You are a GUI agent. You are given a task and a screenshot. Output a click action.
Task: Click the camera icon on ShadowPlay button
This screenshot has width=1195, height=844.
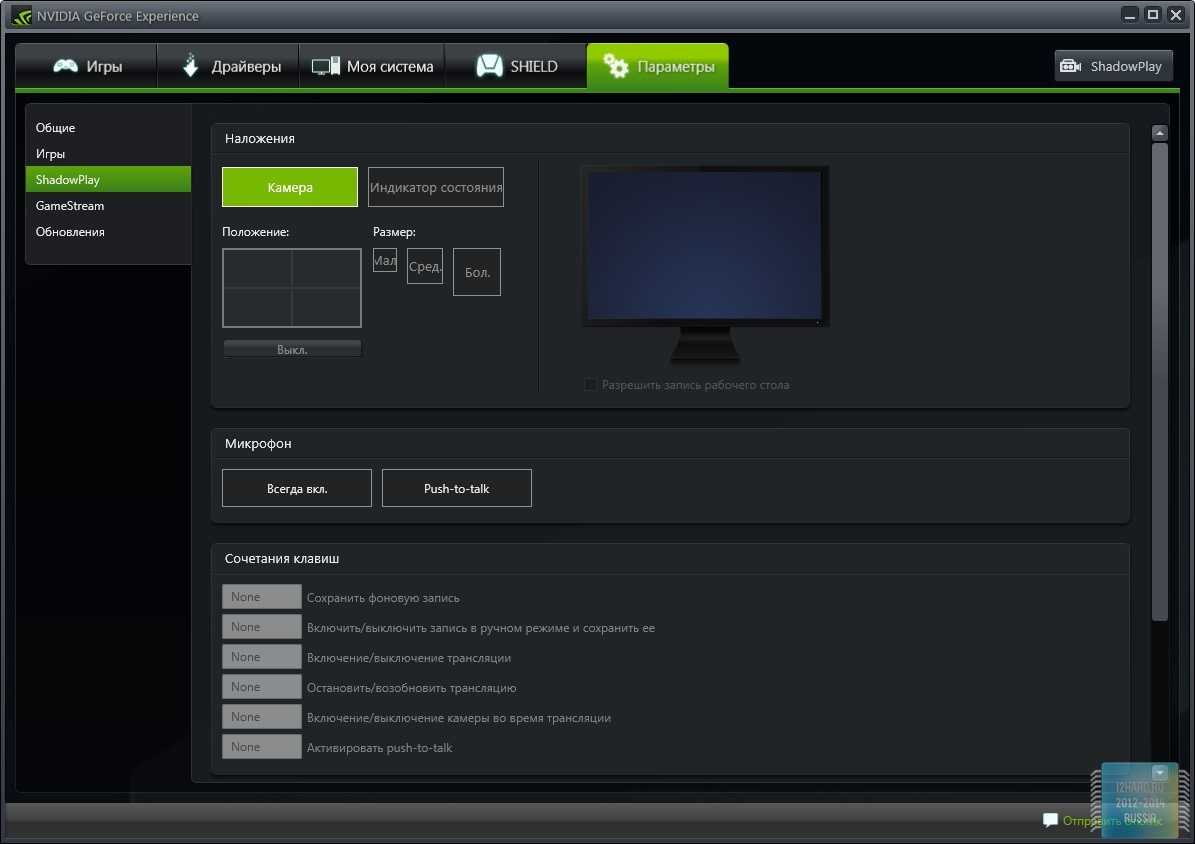(x=1071, y=66)
